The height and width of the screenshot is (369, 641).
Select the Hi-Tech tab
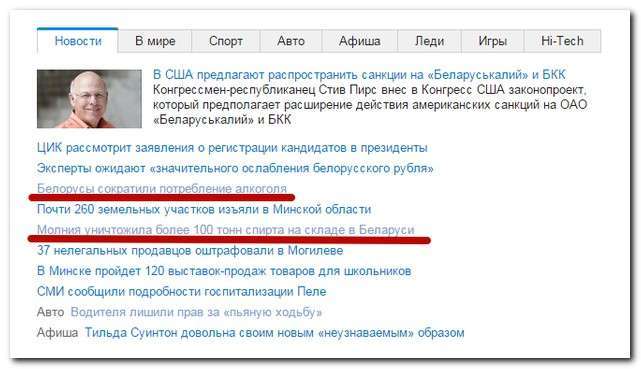562,41
